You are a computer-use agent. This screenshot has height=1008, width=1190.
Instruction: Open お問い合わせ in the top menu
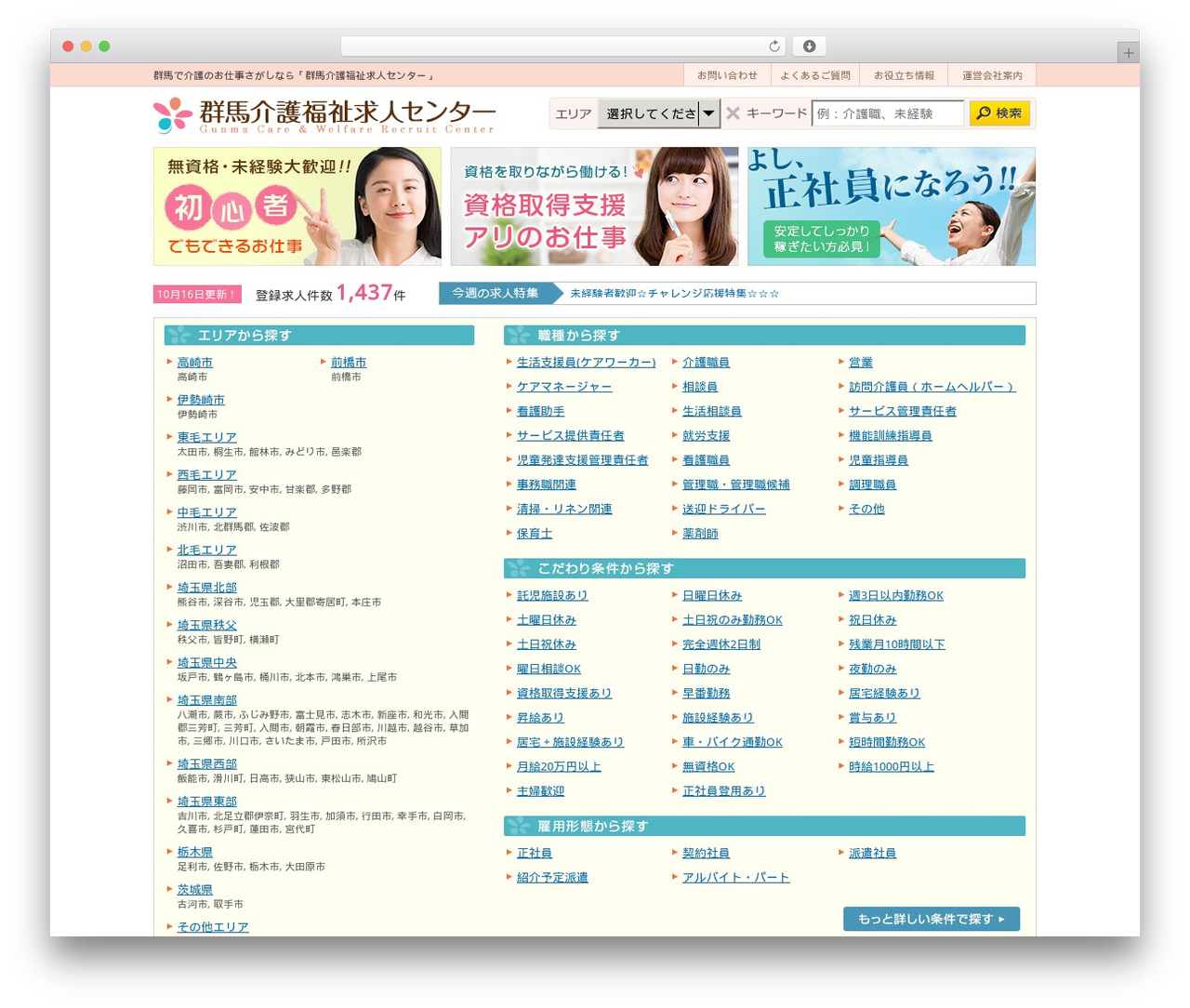(727, 75)
